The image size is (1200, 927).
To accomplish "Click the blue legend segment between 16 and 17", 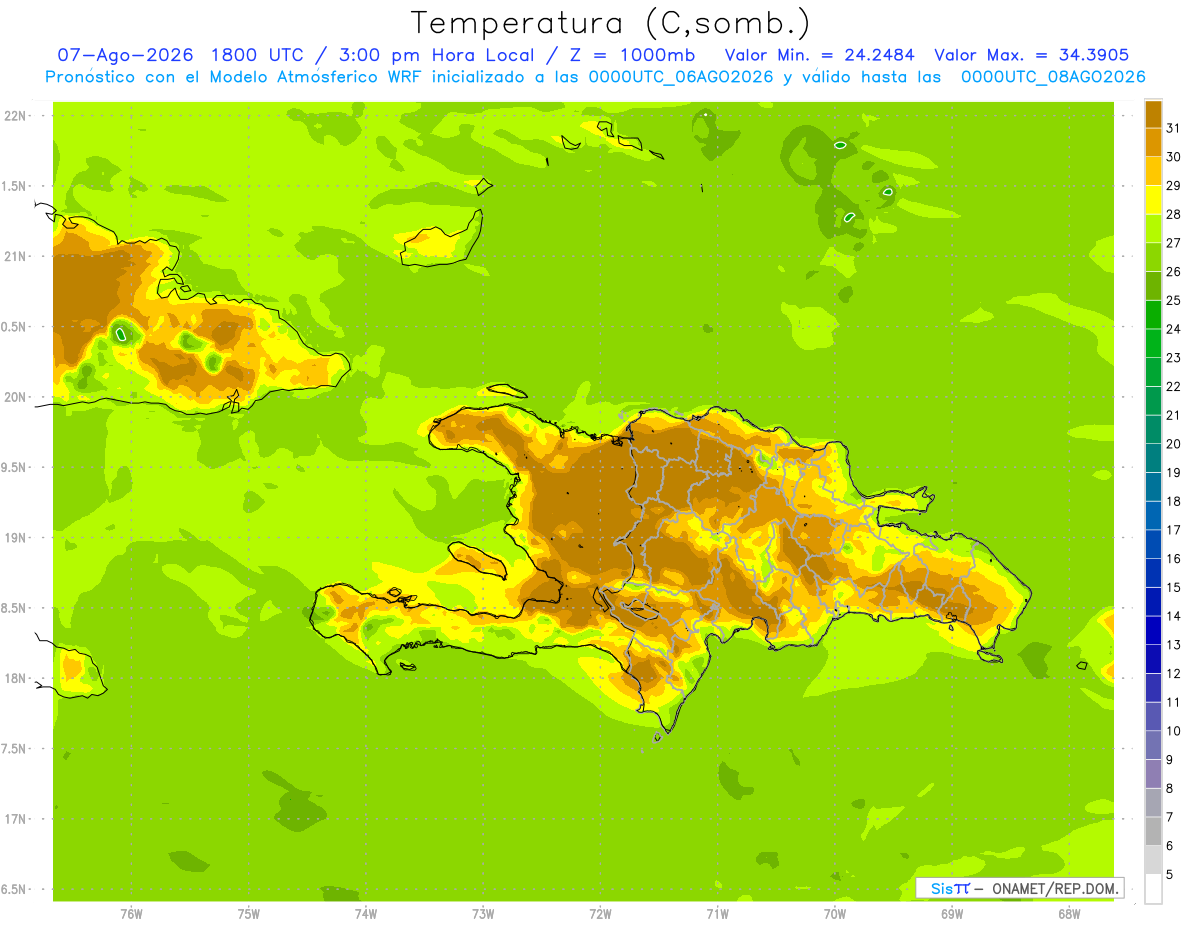I will click(x=1153, y=544).
